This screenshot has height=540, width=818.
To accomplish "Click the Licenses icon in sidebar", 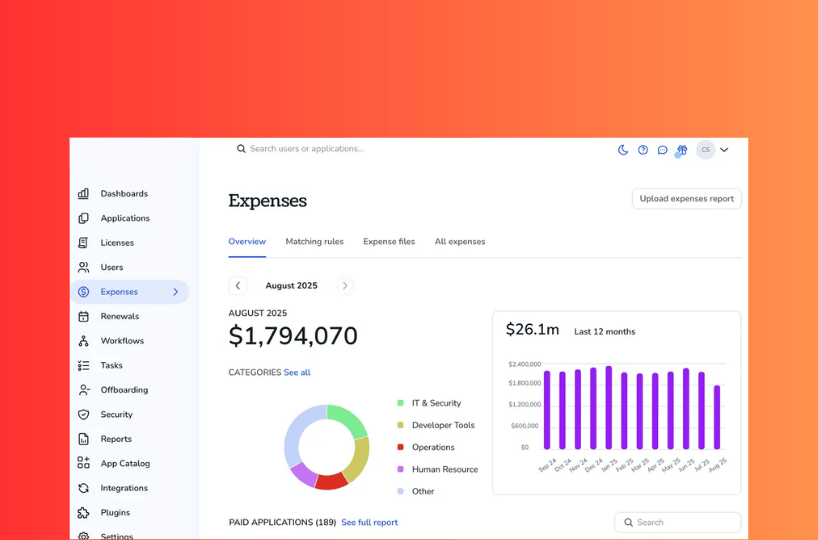I will click(x=84, y=243).
